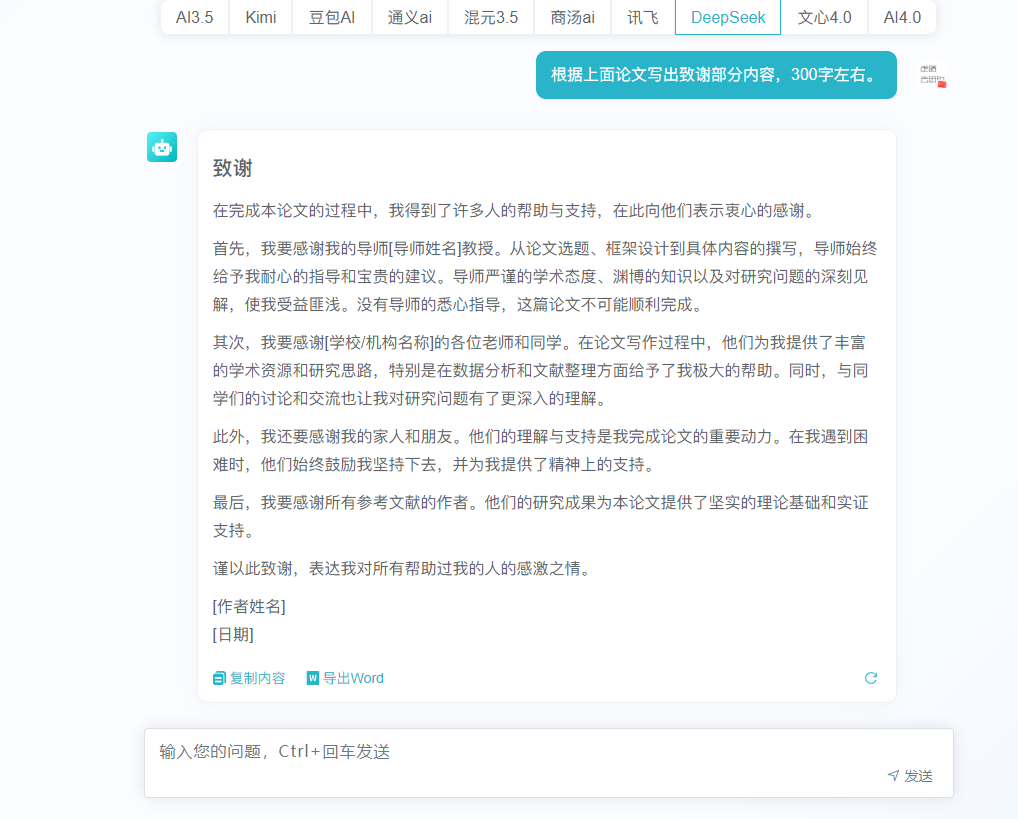Image resolution: width=1018 pixels, height=819 pixels.
Task: Select the 商汤ai tab
Action: click(571, 17)
